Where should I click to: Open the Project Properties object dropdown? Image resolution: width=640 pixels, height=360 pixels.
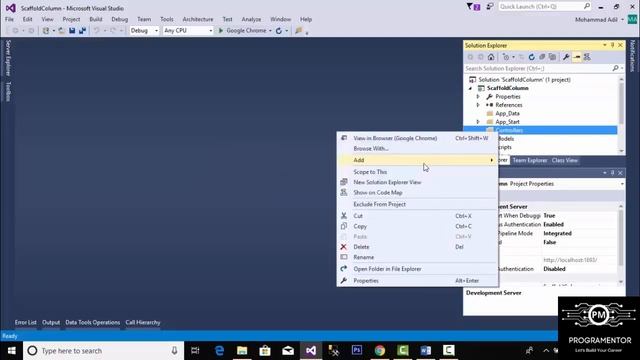point(622,184)
